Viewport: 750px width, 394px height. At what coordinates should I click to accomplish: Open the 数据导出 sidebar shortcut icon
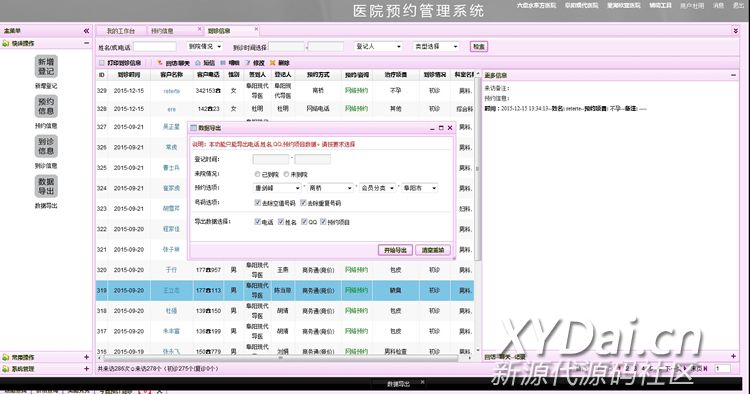click(x=46, y=186)
